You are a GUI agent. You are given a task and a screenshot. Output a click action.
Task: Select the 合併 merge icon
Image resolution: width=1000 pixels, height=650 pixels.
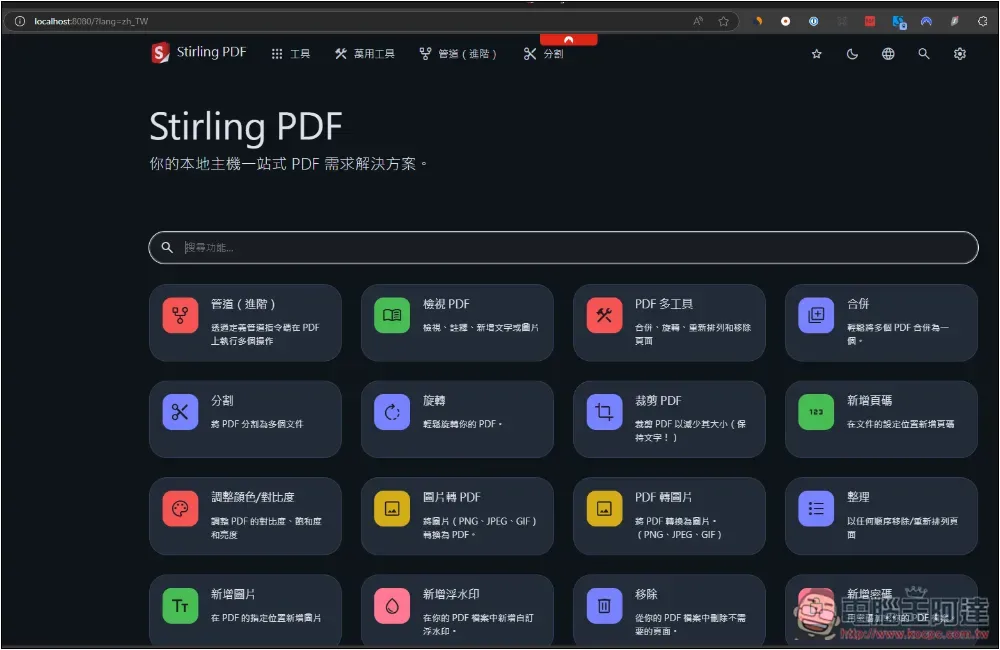(816, 316)
